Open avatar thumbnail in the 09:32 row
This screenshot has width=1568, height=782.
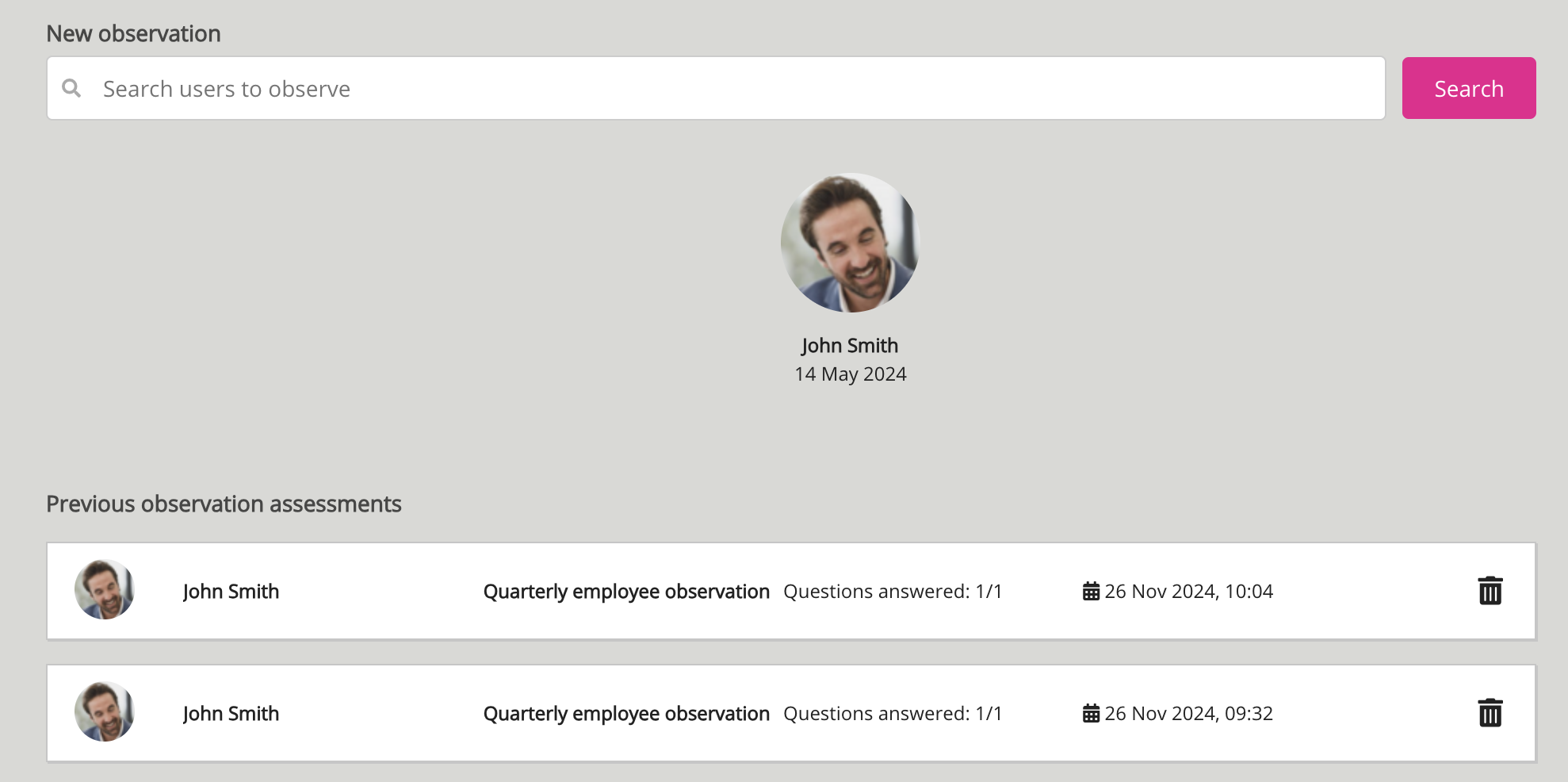point(105,712)
